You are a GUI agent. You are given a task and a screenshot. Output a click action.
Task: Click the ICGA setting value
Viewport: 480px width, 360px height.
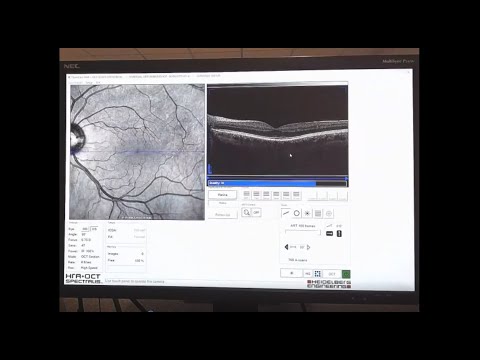139,230
